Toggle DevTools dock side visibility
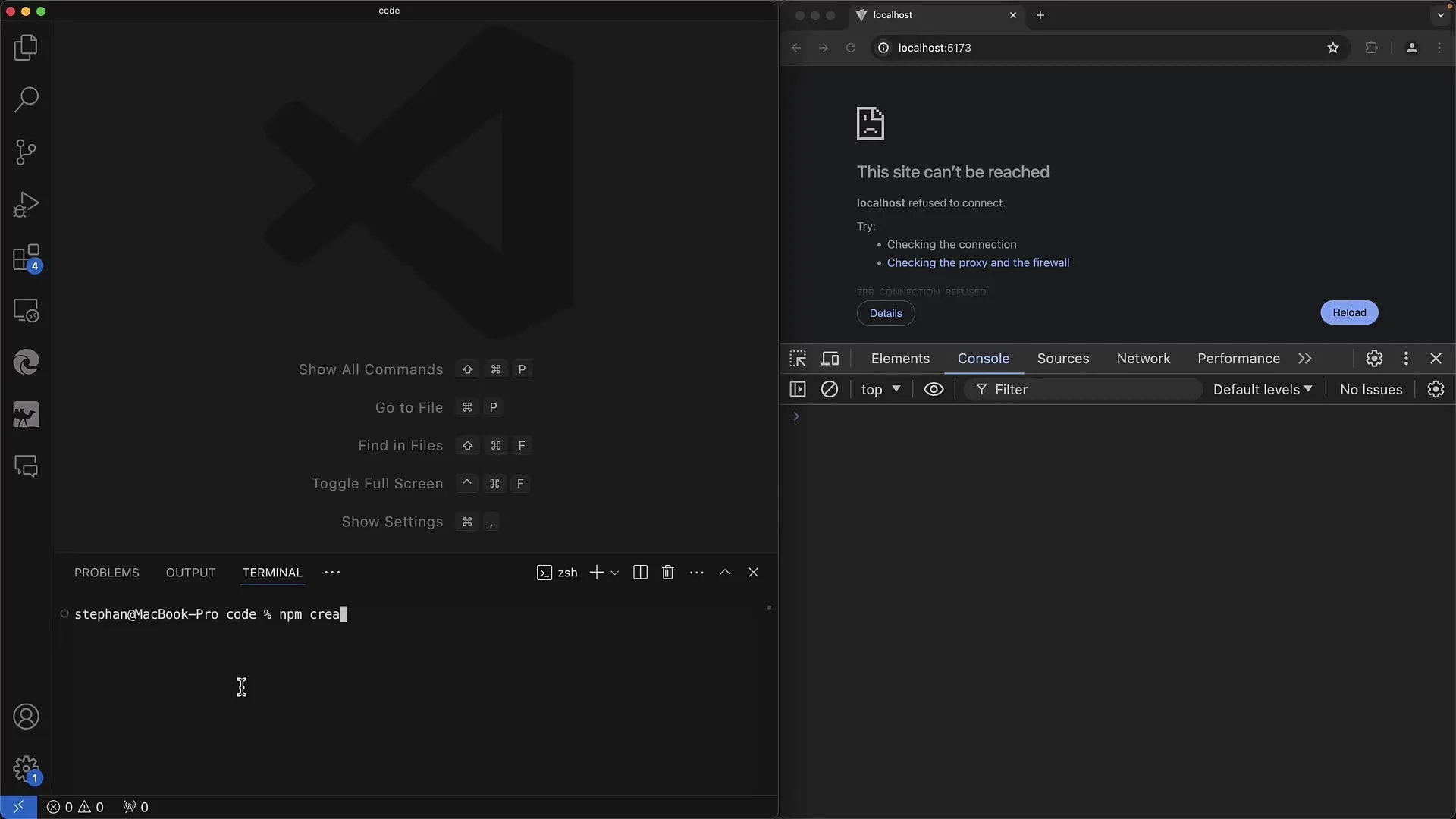This screenshot has height=819, width=1456. pos(1406,358)
